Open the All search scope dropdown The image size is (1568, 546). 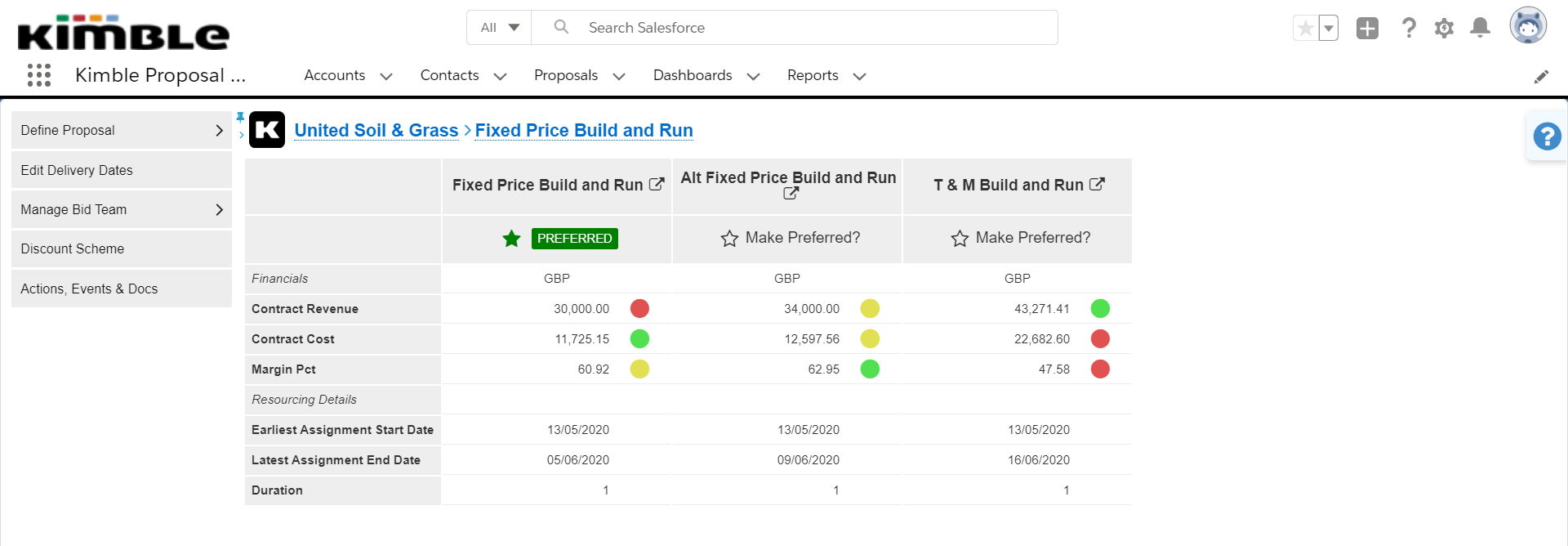(499, 27)
